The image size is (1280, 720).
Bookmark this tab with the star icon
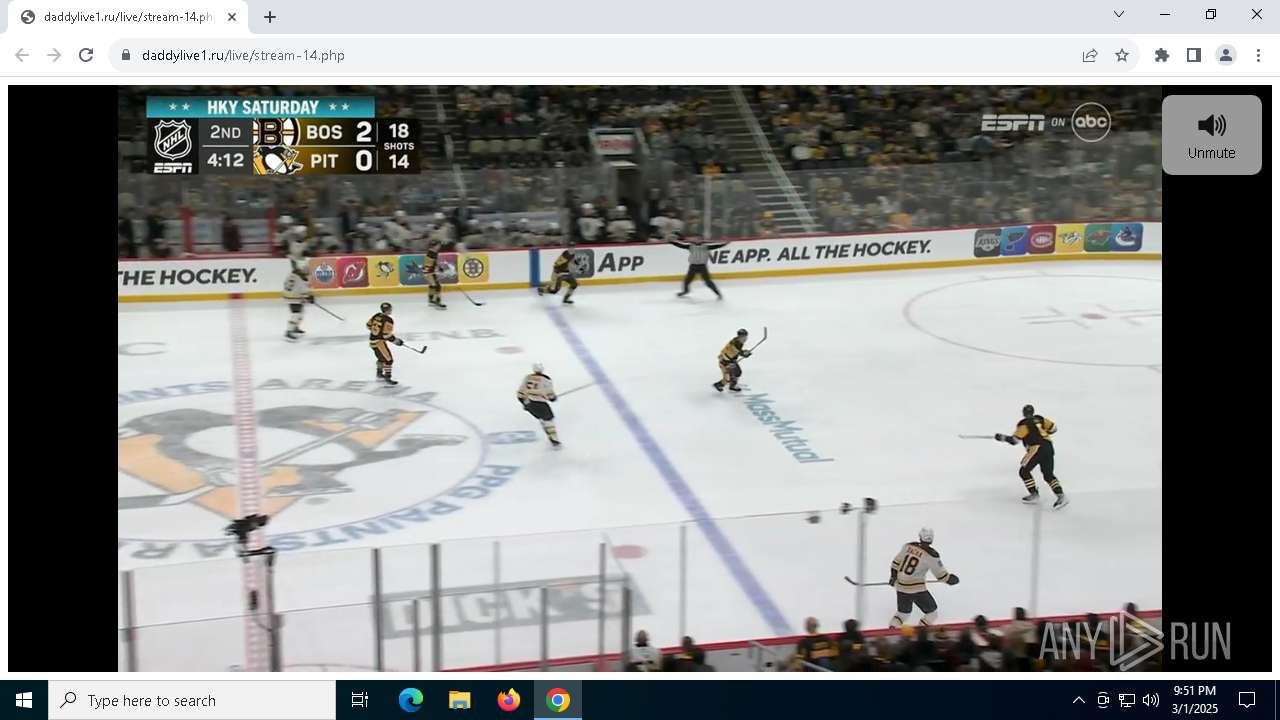pyautogui.click(x=1122, y=55)
